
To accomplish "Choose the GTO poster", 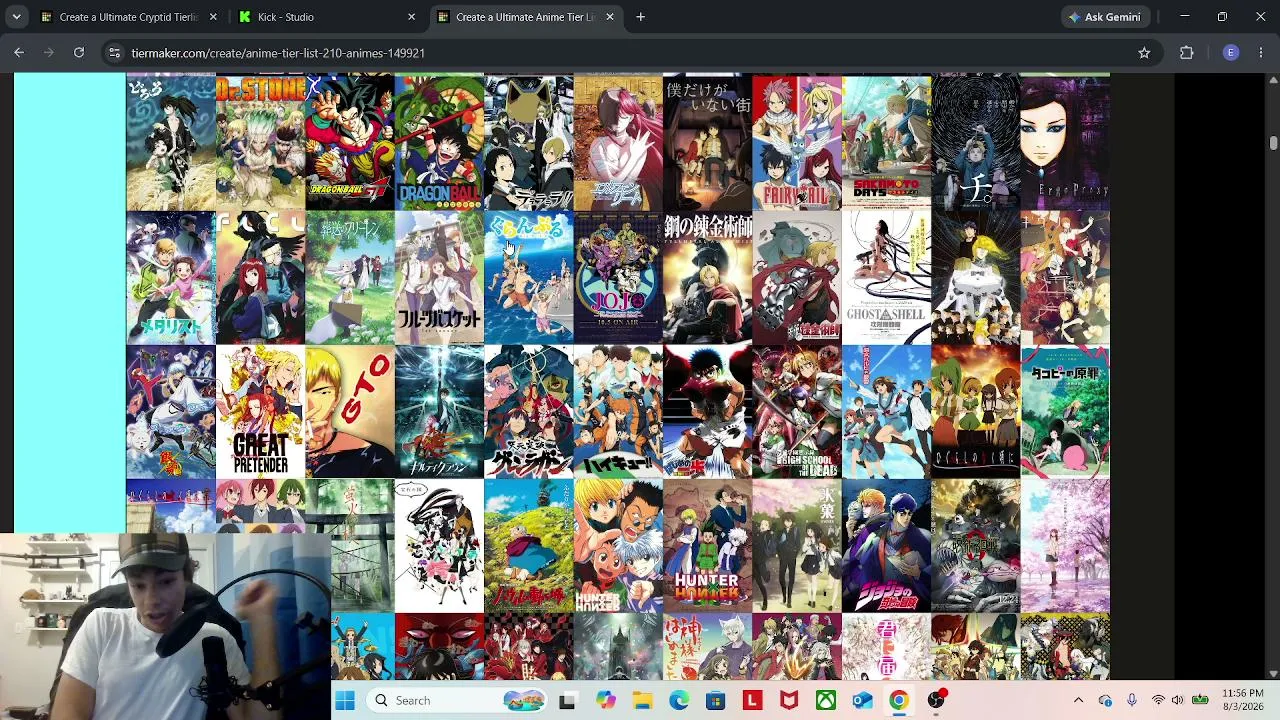I will (350, 411).
